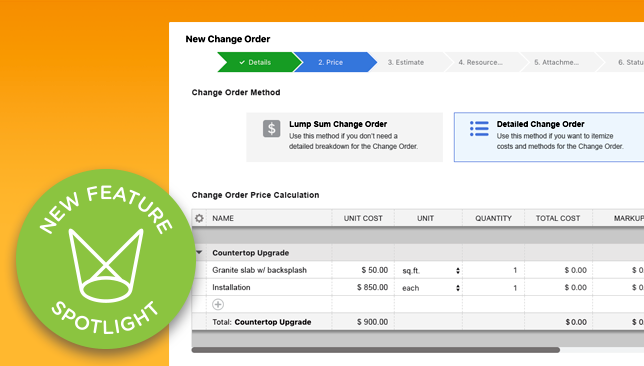The height and width of the screenshot is (366, 644).
Task: Add new line item plus icon
Action: [x=218, y=304]
